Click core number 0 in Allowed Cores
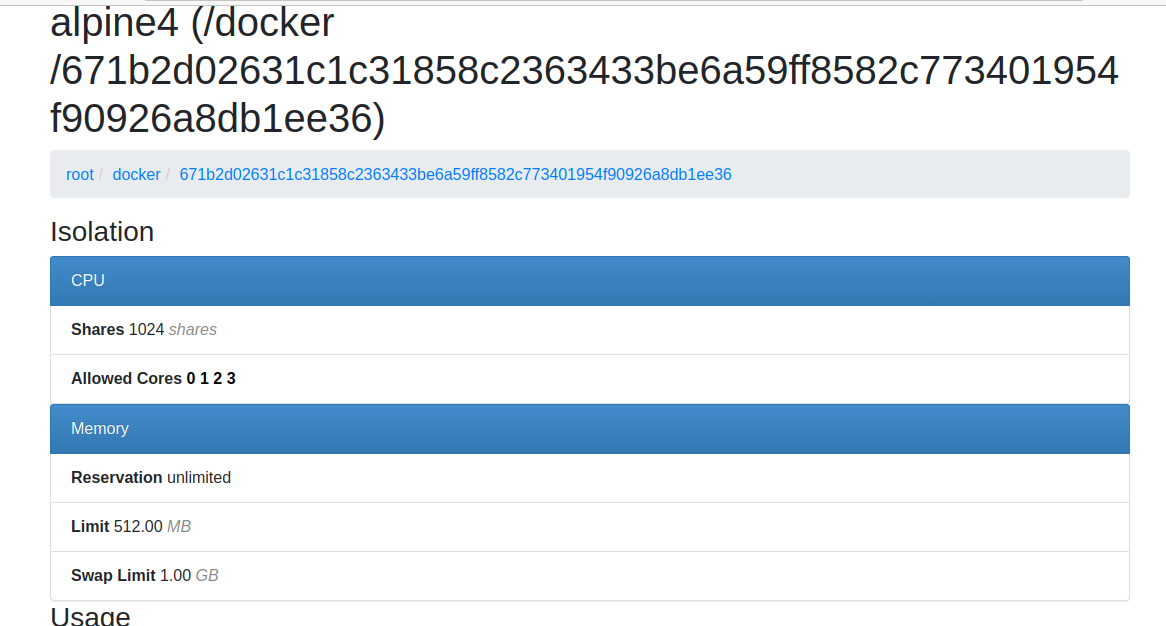 [191, 378]
